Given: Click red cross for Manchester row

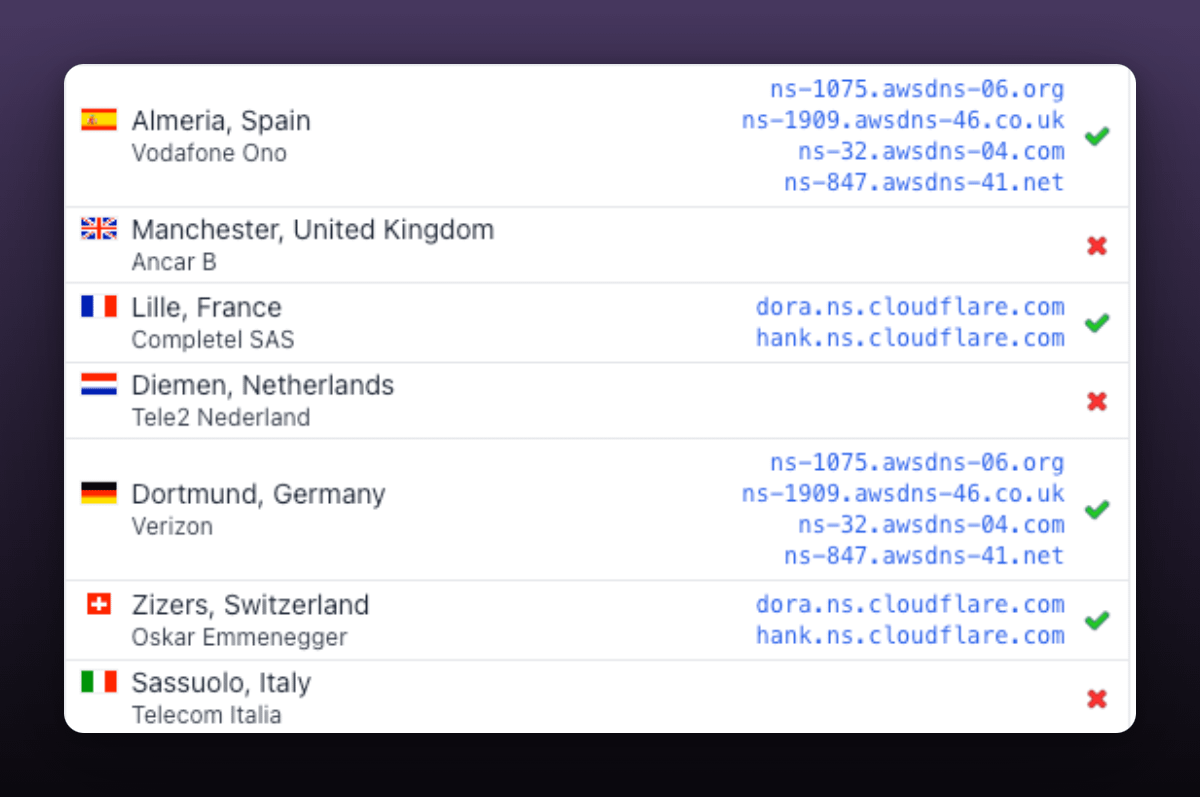Looking at the screenshot, I should tap(1097, 245).
